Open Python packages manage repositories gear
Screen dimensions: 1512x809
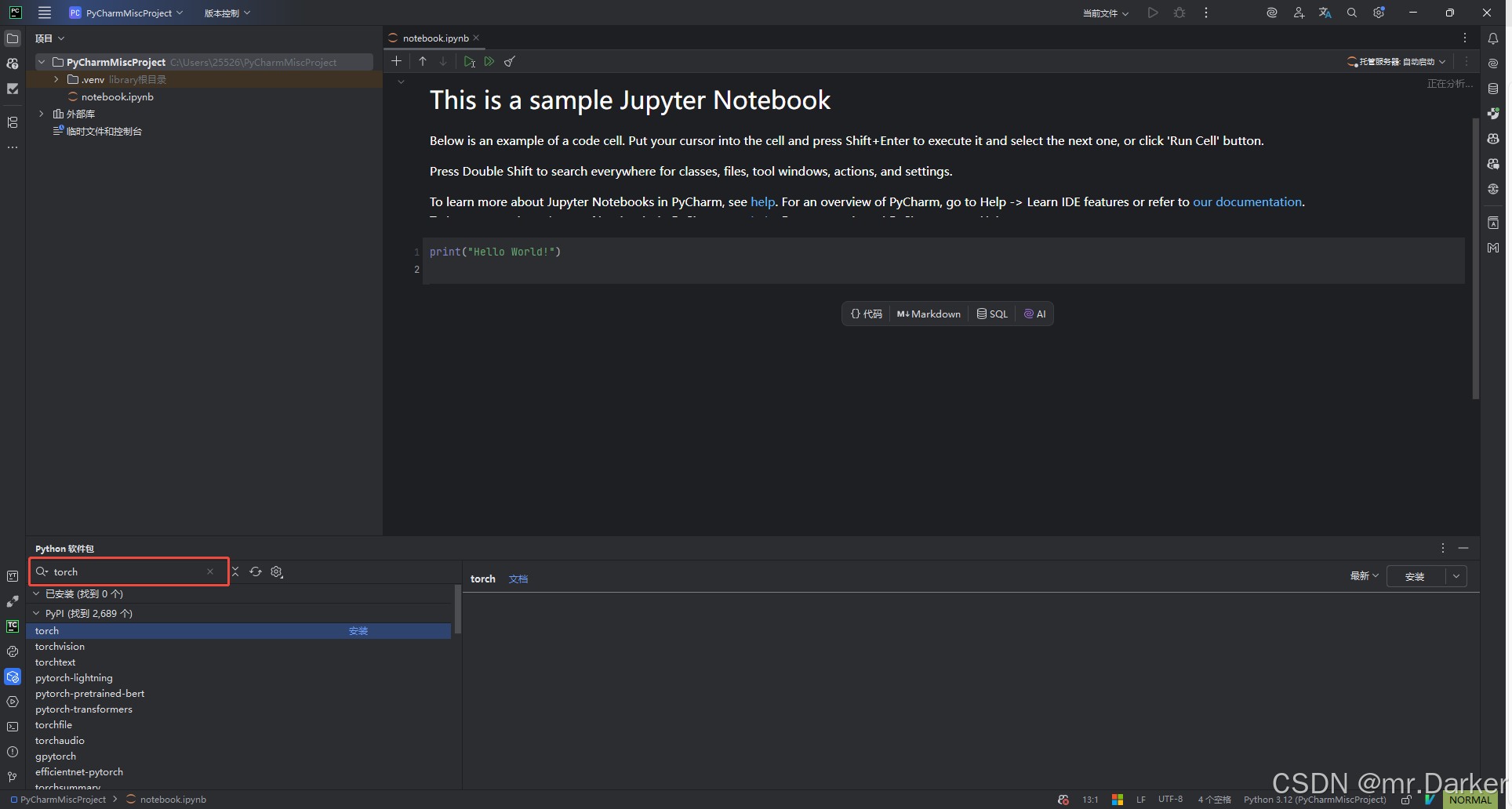click(x=277, y=571)
